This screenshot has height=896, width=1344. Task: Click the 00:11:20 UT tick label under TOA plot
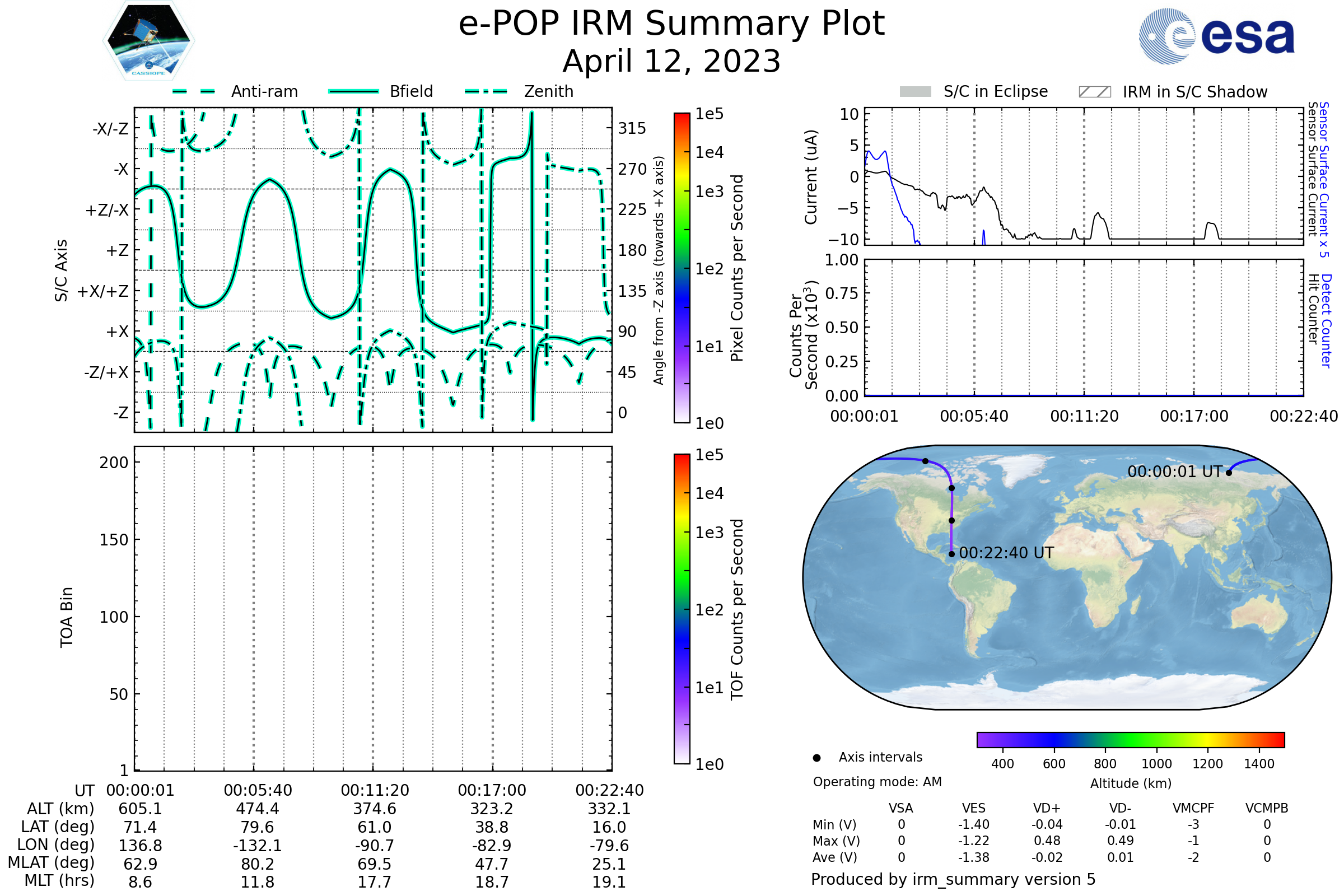point(375,791)
